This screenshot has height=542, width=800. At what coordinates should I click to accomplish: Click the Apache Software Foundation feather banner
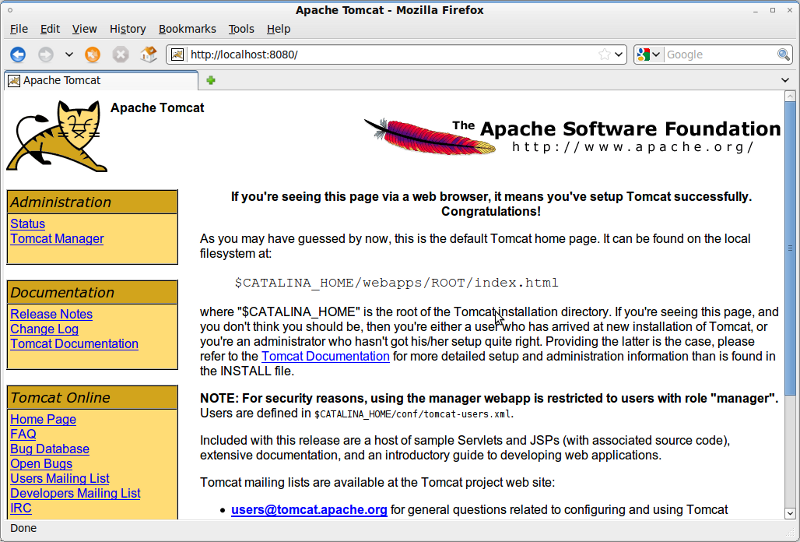pyautogui.click(x=571, y=136)
